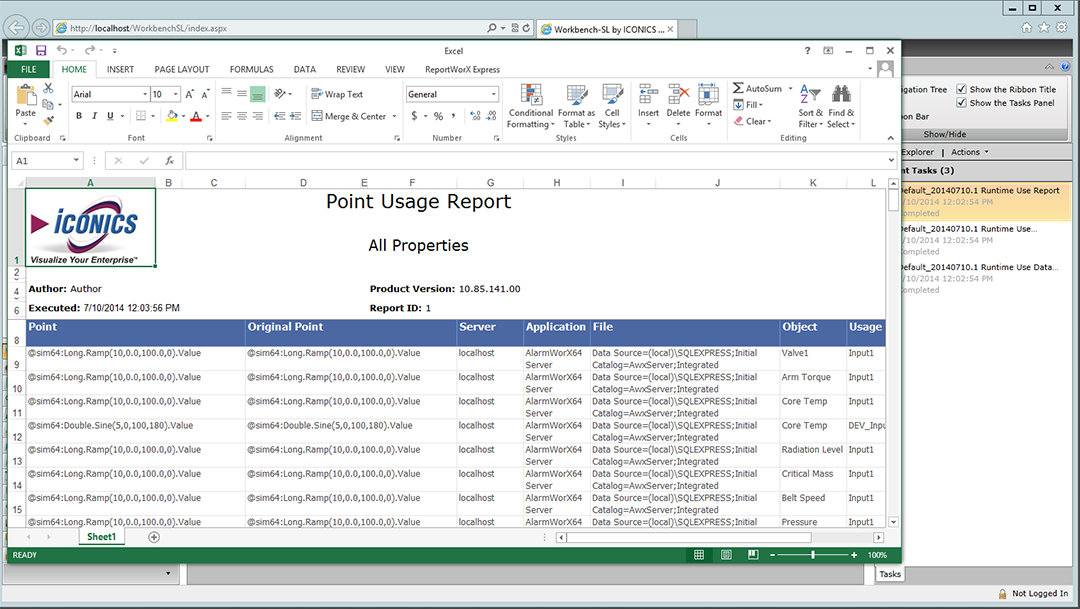
Task: Click the Insert Function fx icon
Action: (170, 160)
